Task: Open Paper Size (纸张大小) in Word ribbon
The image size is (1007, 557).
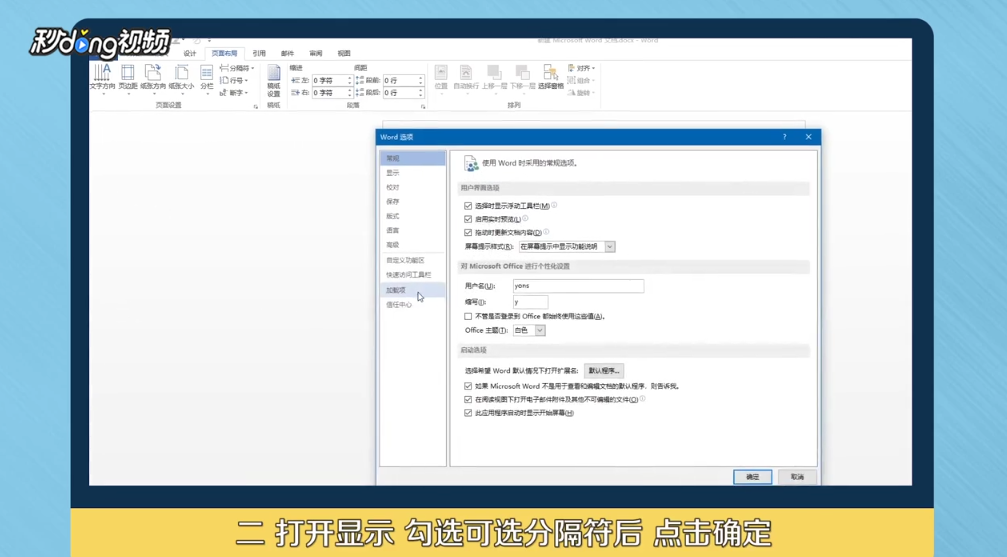Action: coord(181,77)
